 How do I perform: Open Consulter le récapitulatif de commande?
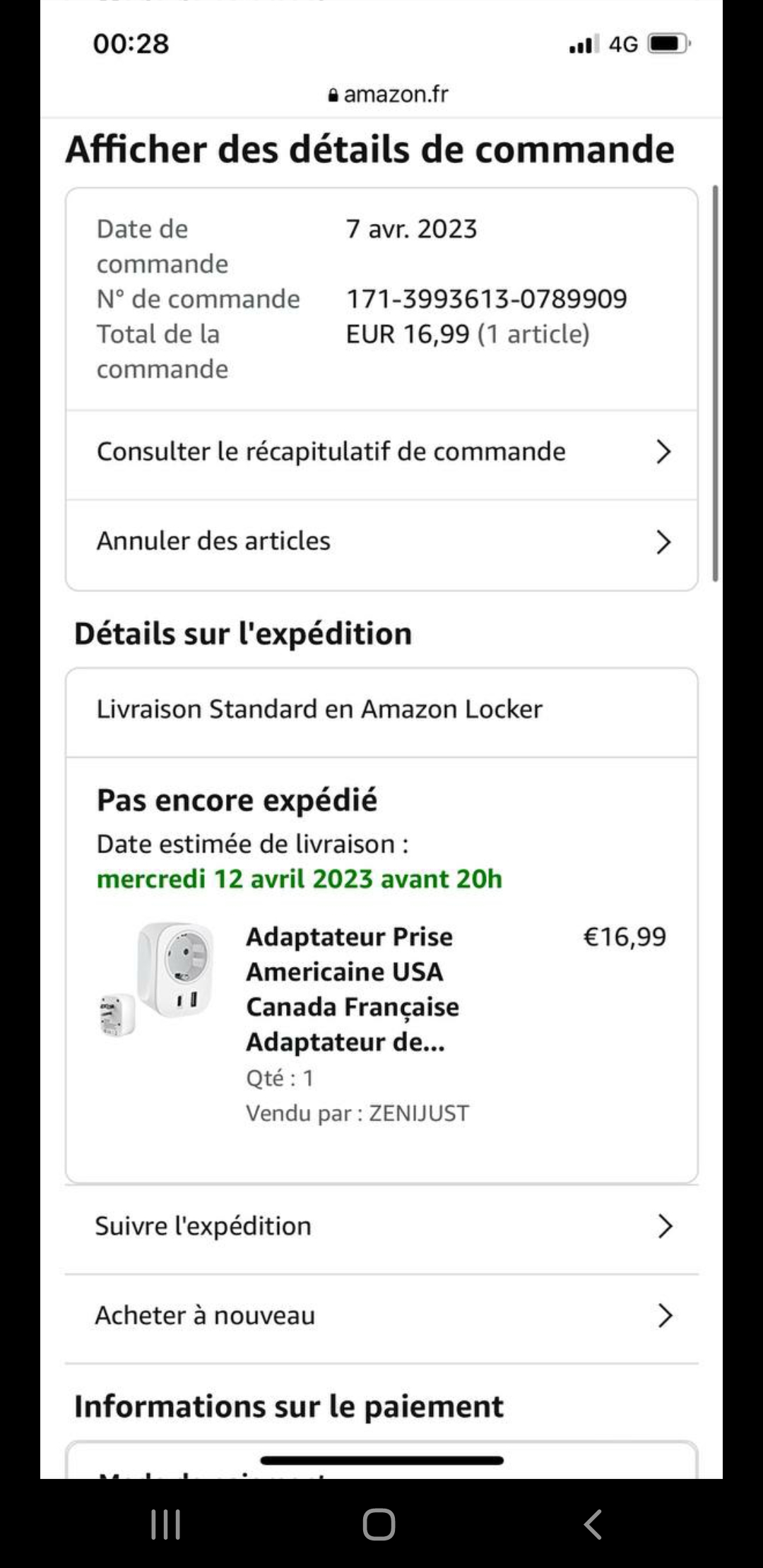[331, 452]
